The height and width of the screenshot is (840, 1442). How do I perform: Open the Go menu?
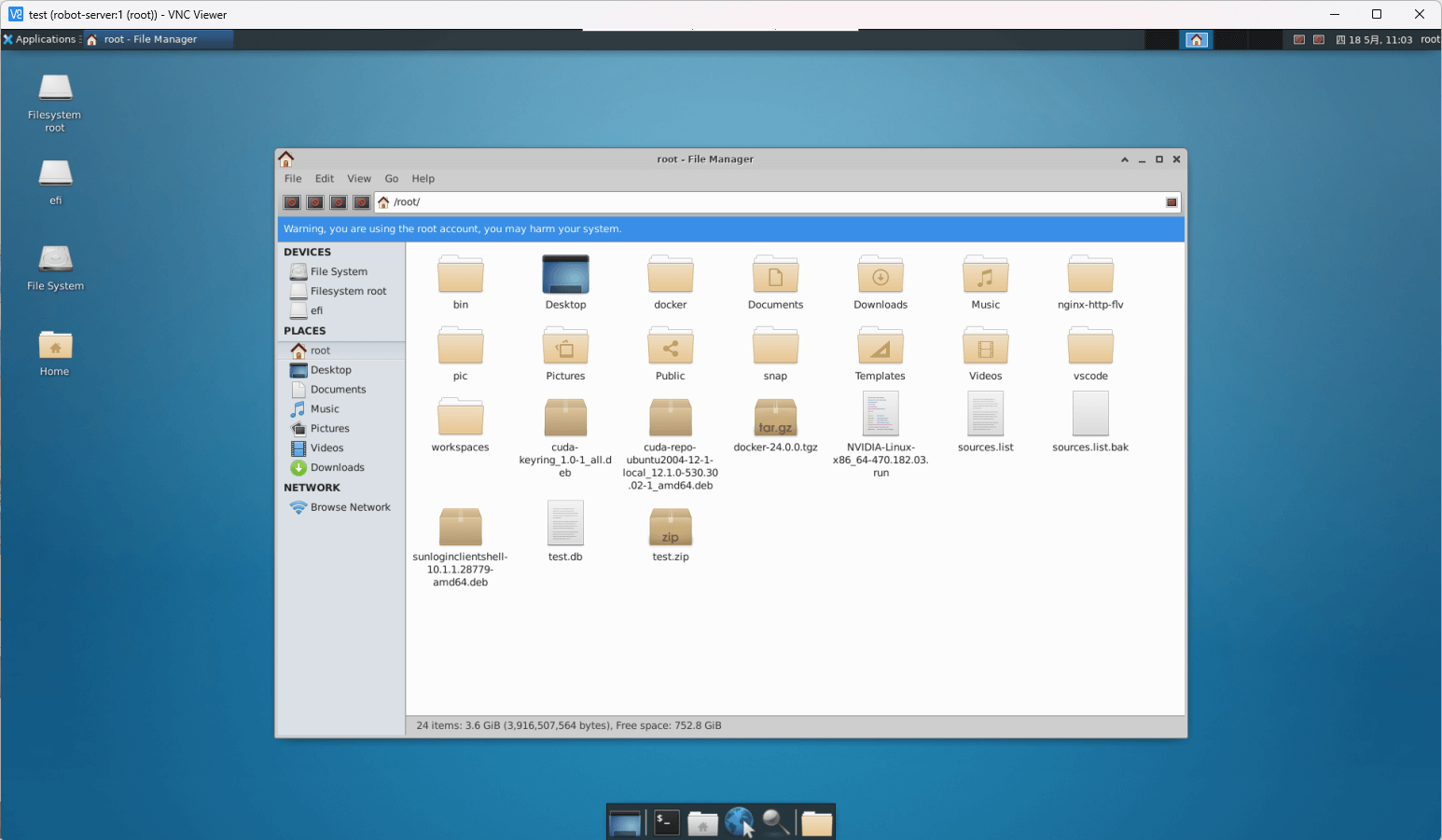tap(391, 178)
